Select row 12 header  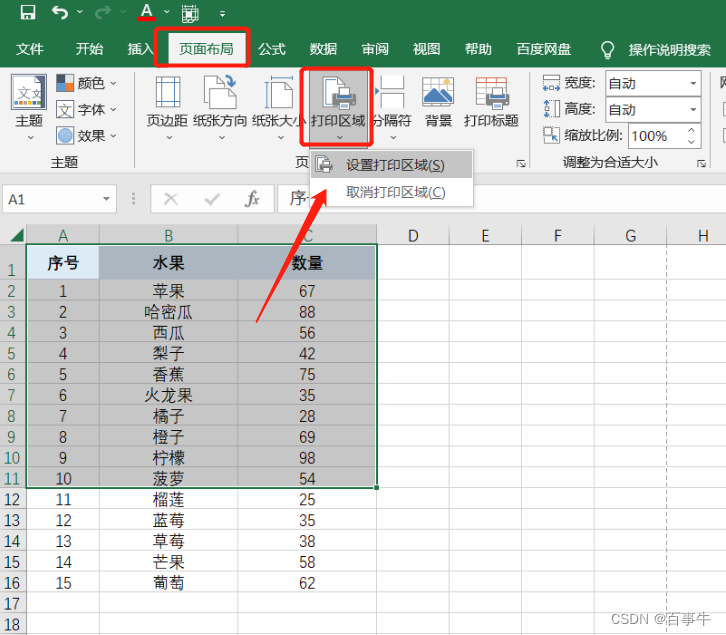point(13,499)
